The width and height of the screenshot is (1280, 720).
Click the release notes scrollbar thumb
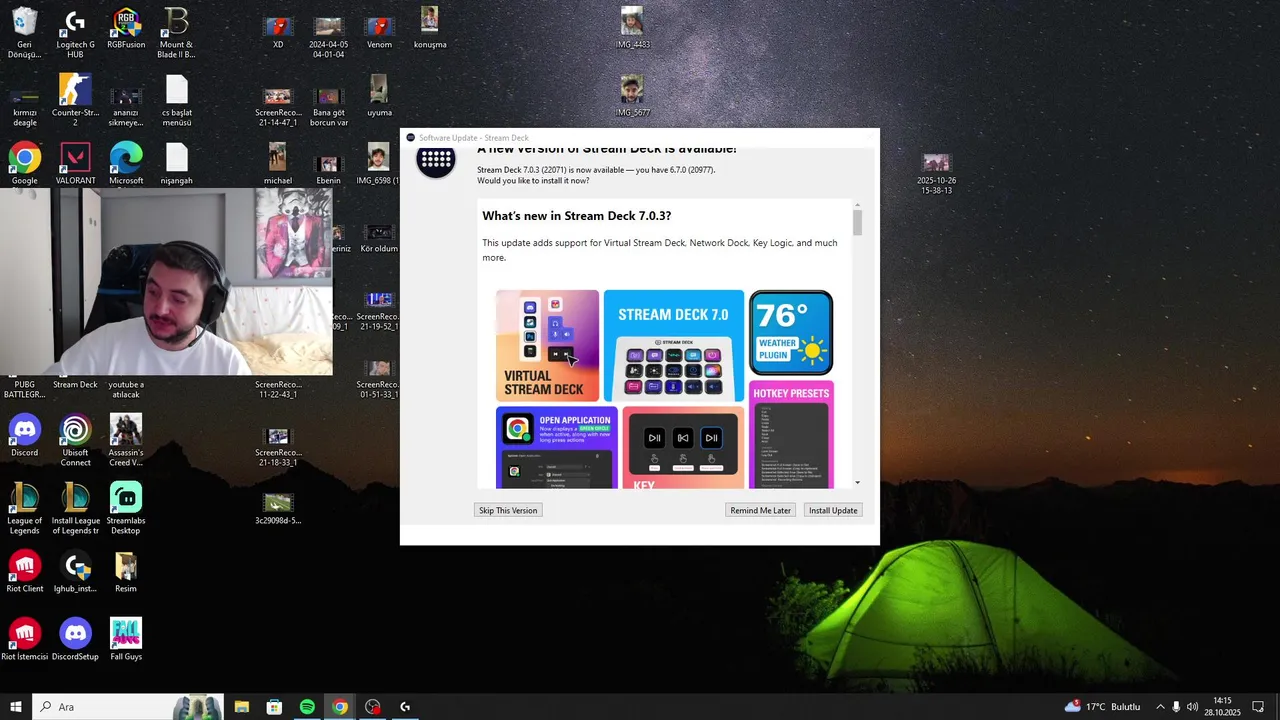coord(857,223)
